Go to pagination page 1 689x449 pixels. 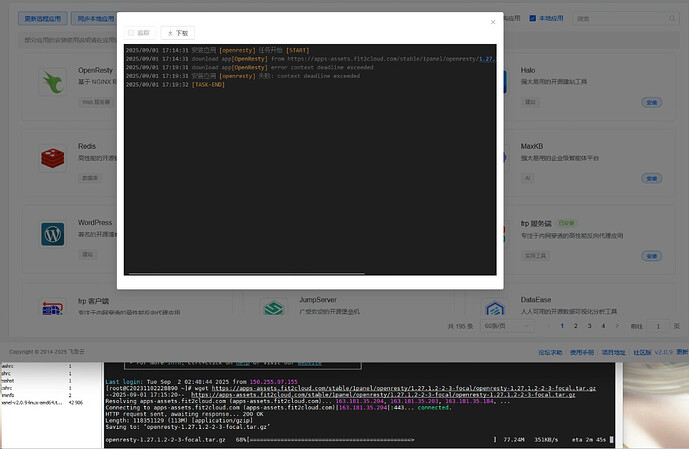562,326
